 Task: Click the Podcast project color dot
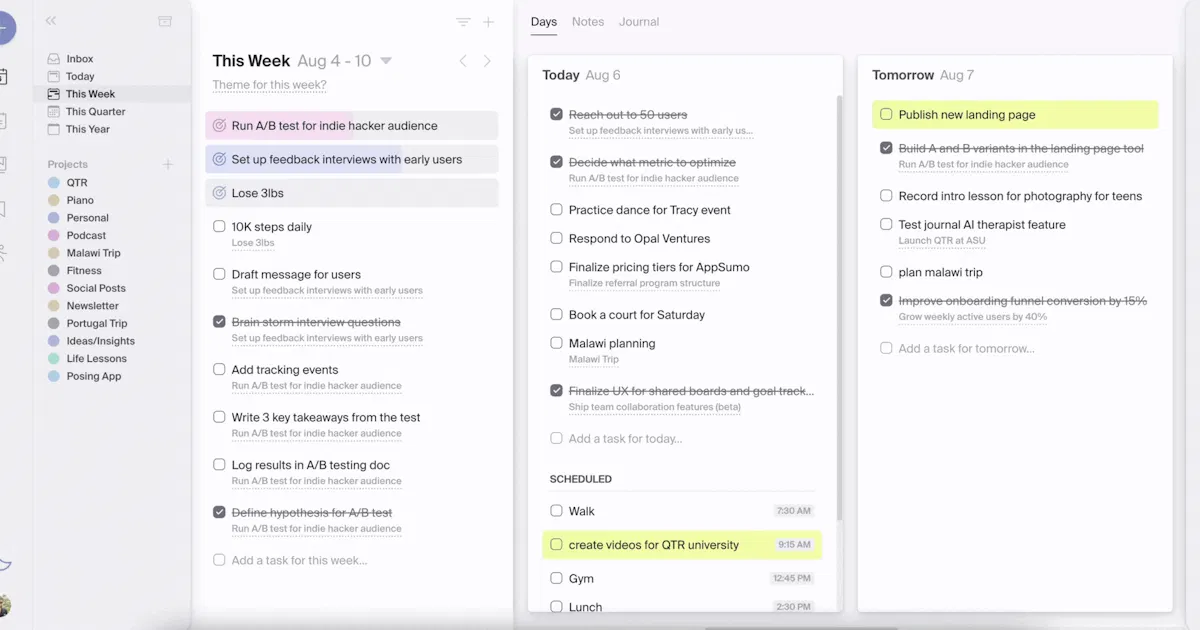[x=54, y=235]
